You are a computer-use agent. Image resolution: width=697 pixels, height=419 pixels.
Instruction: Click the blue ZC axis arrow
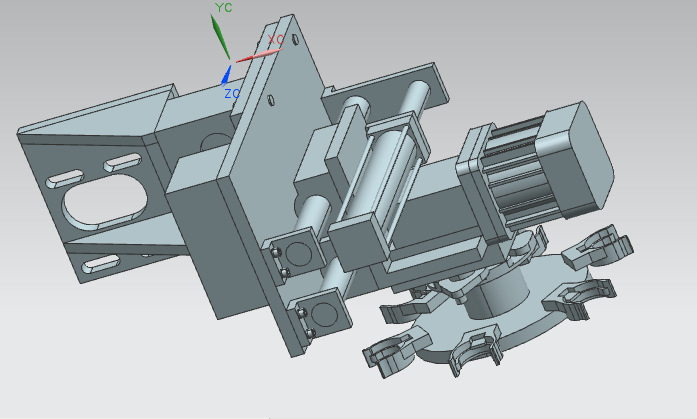tap(227, 76)
